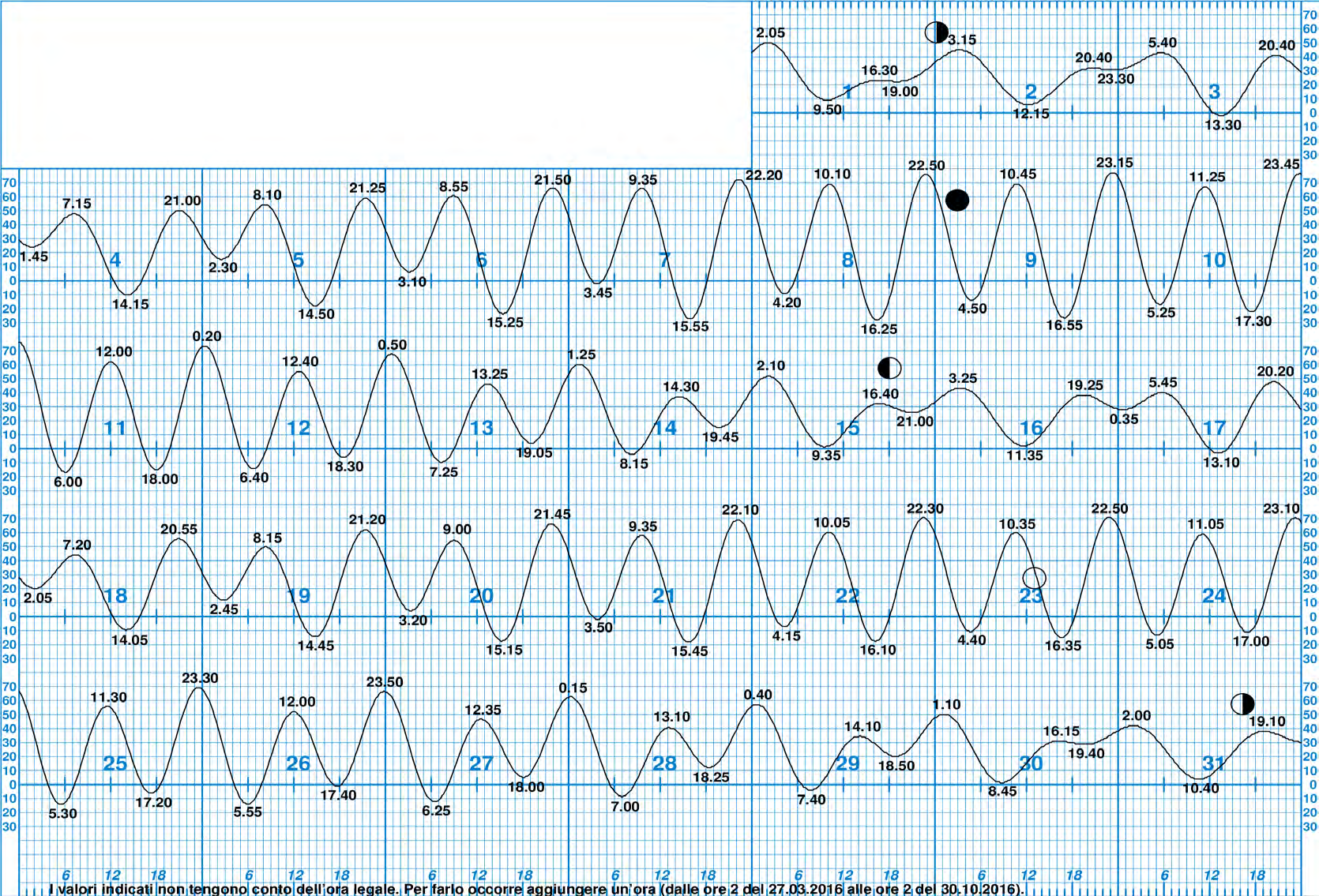Click the high tide time 0.50
The image size is (1319, 896).
click(393, 345)
